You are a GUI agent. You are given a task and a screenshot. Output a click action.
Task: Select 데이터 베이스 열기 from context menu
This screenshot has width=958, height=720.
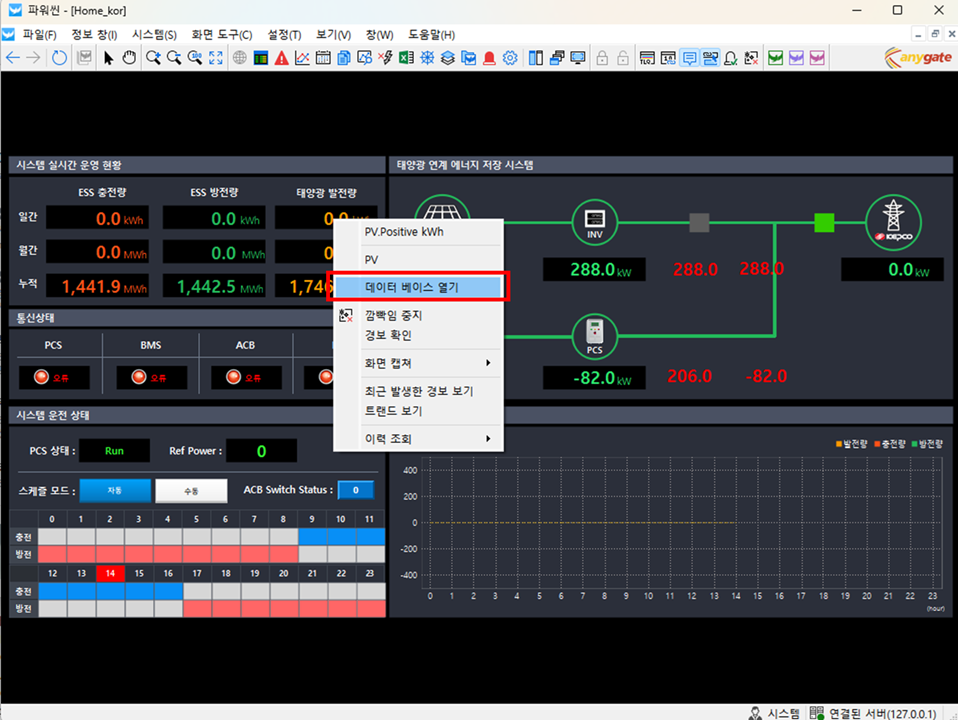pos(418,287)
